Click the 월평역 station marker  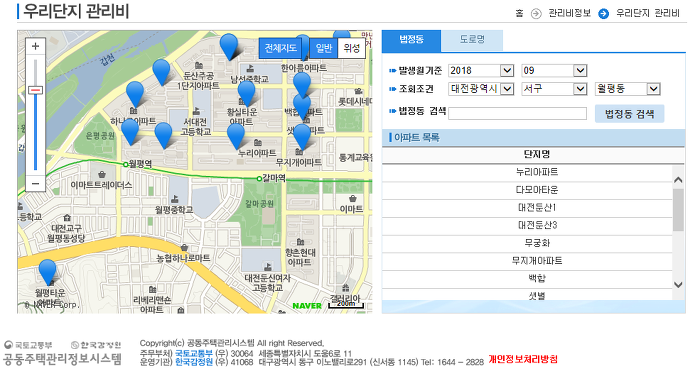pos(126,165)
